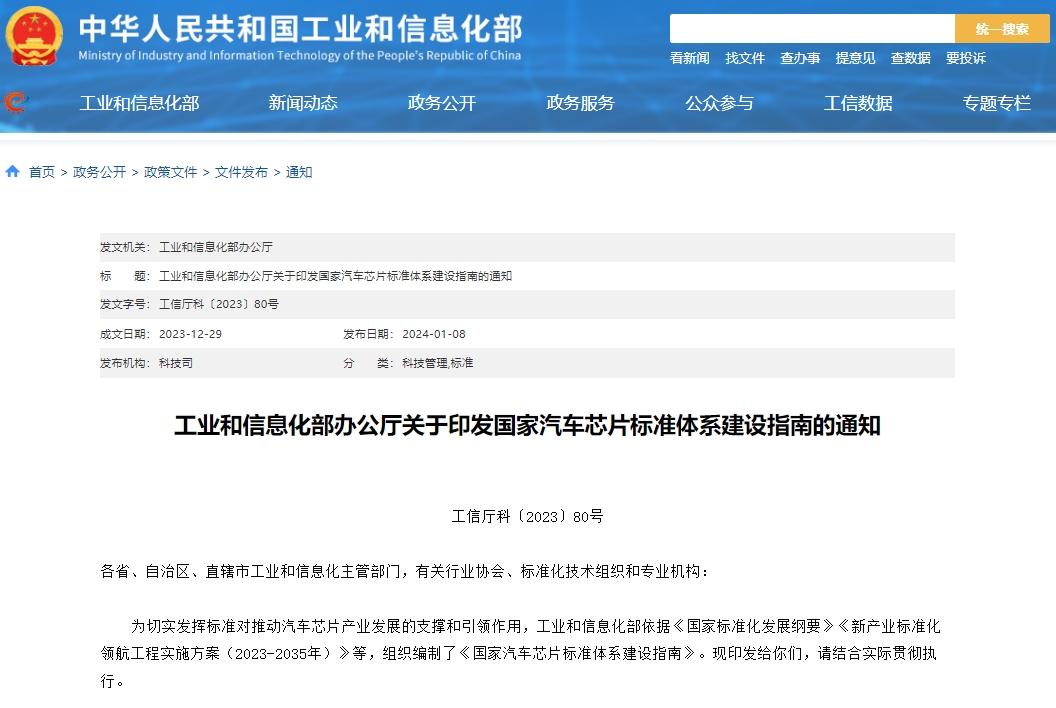Click the 查办事 quick link
Viewport: 1056px width, 708px height.
pyautogui.click(x=800, y=58)
